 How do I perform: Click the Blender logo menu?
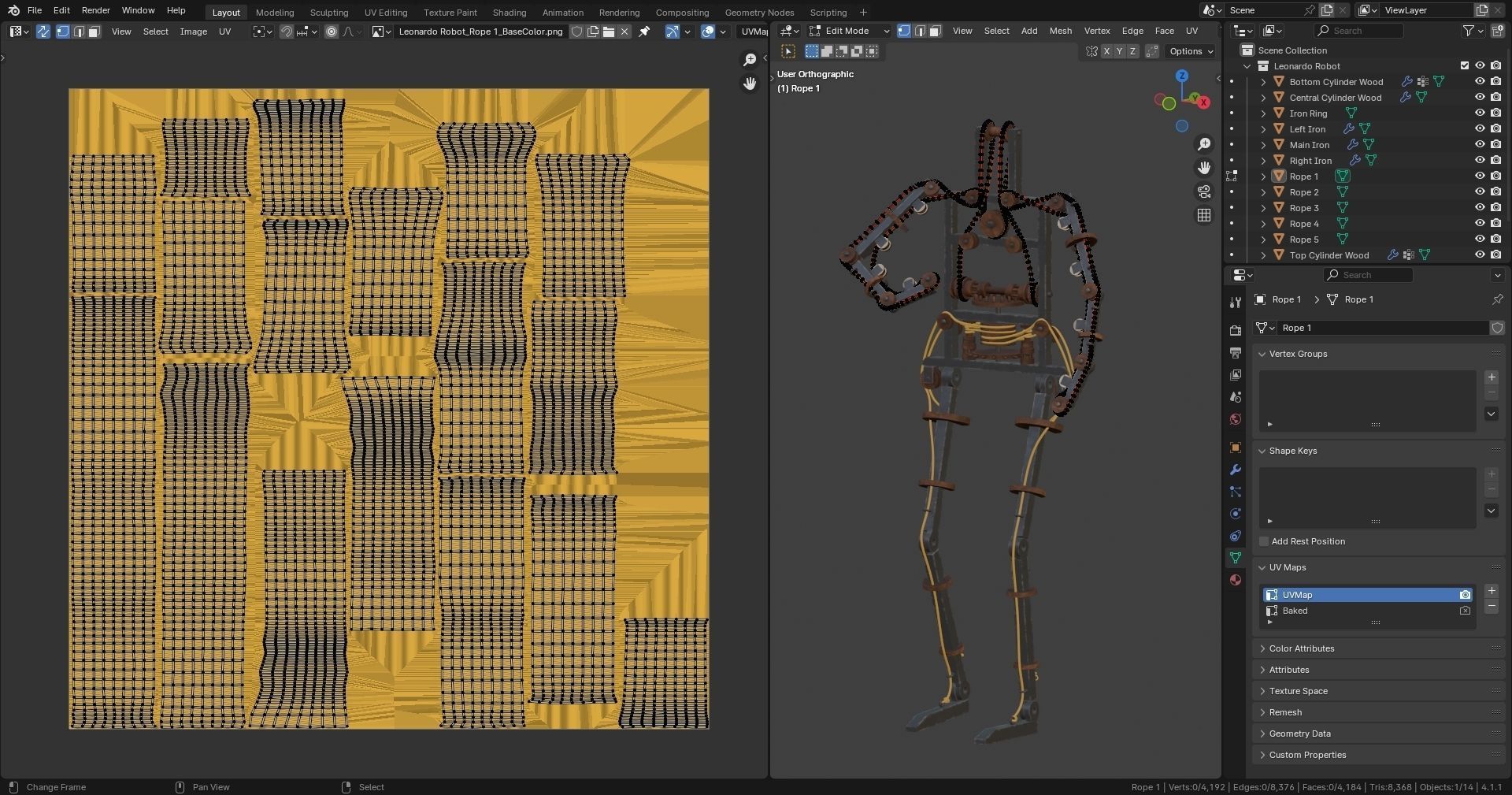[13, 10]
